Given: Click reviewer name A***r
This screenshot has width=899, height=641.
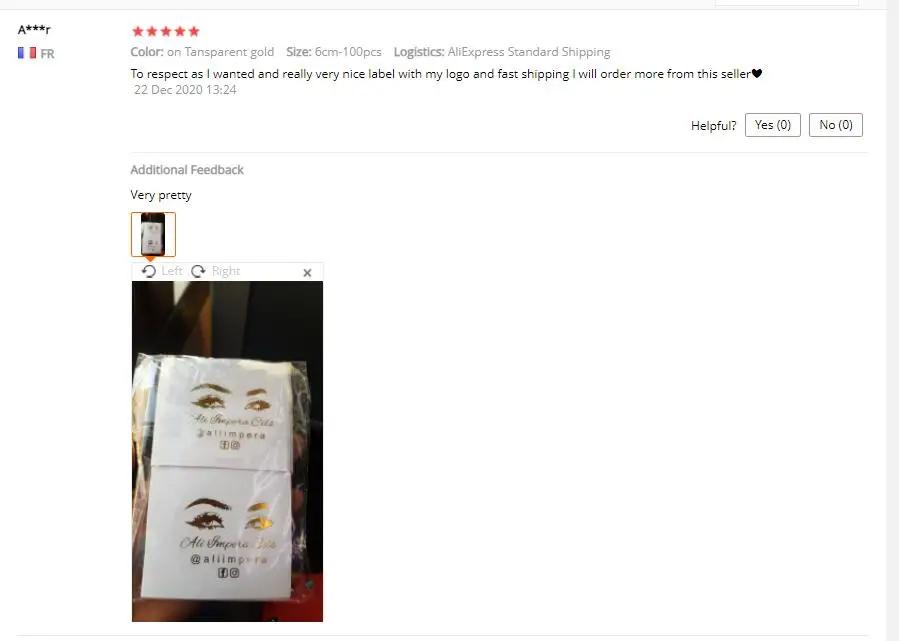Looking at the screenshot, I should click(x=34, y=29).
